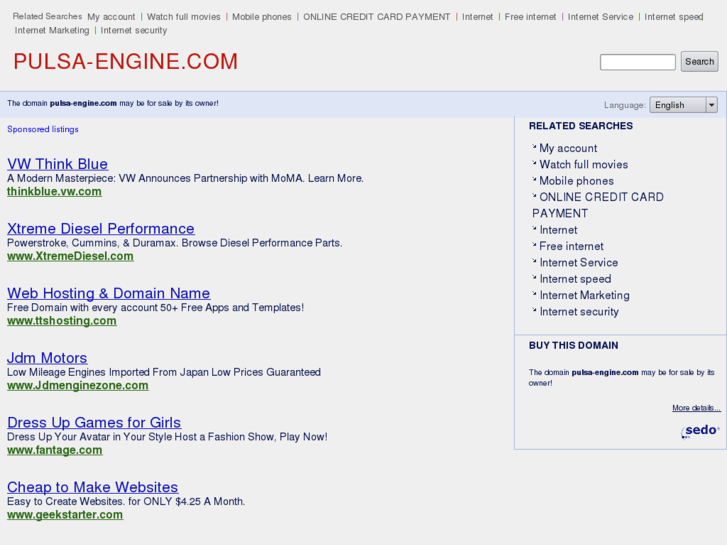Select Free internet in top bar
Viewport: 727px width, 545px height.
(530, 17)
